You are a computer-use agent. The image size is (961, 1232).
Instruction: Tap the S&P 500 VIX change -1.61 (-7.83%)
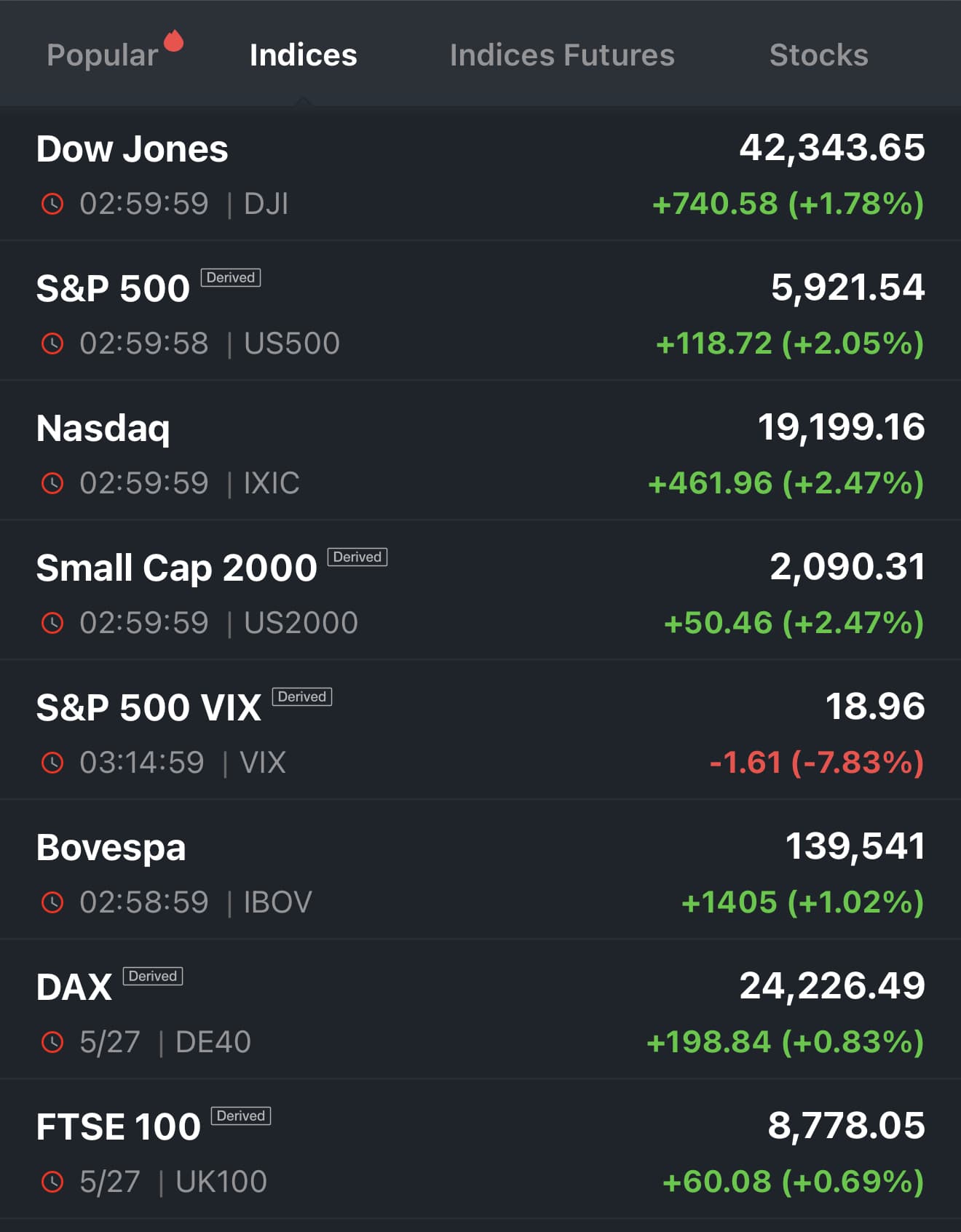(x=816, y=763)
